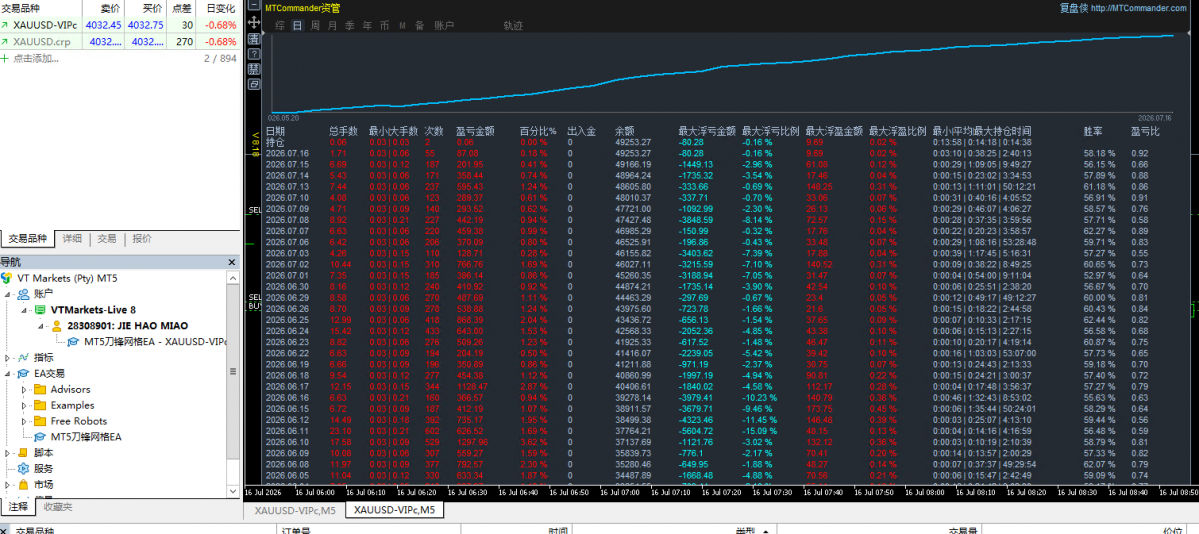Viewport: 1199px width, 534px height.
Task: Select the 指标 indicators icon in navigator
Action: 24,357
